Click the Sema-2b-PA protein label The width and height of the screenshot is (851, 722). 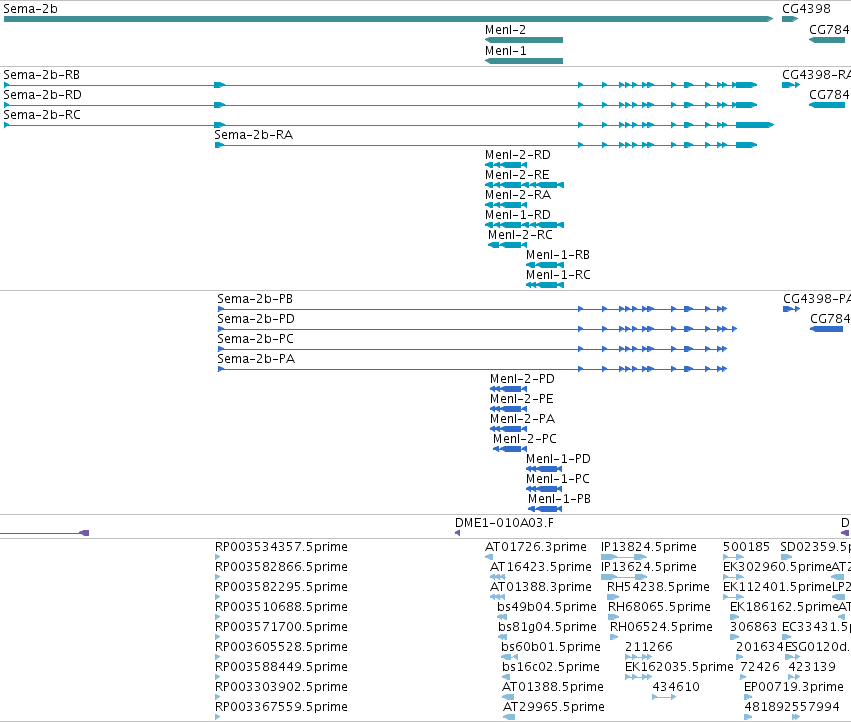click(x=256, y=359)
